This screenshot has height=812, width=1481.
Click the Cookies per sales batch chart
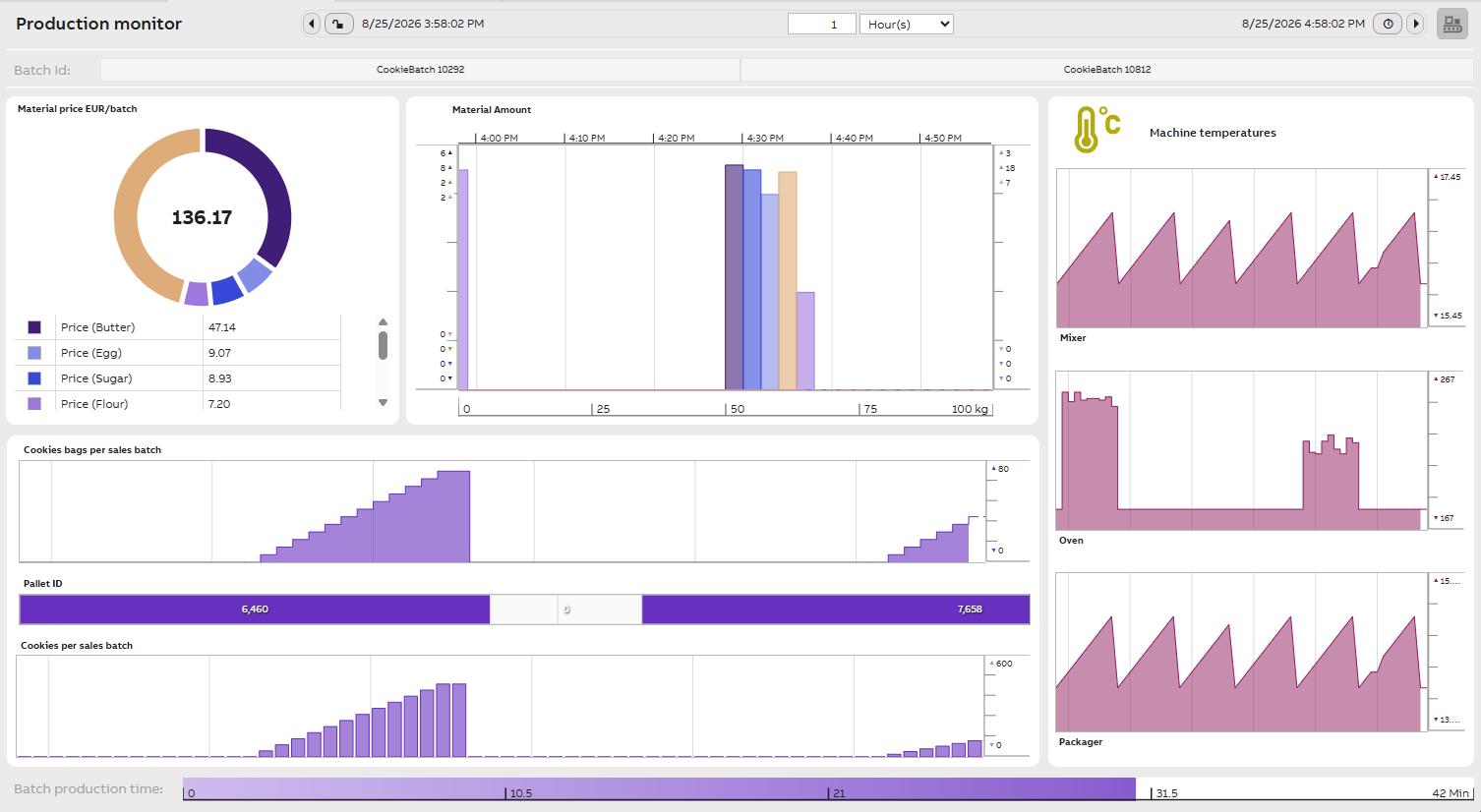pyautogui.click(x=500, y=706)
